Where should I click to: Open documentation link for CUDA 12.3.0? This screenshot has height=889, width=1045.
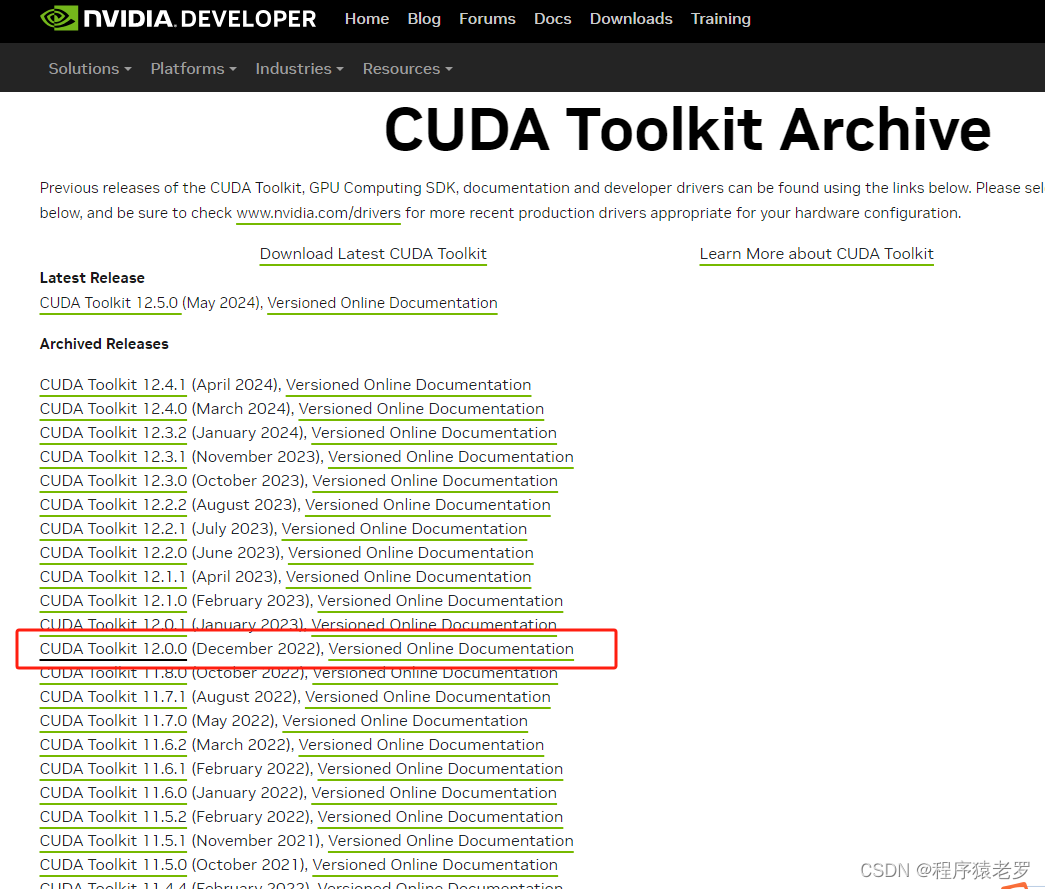[x=435, y=481]
